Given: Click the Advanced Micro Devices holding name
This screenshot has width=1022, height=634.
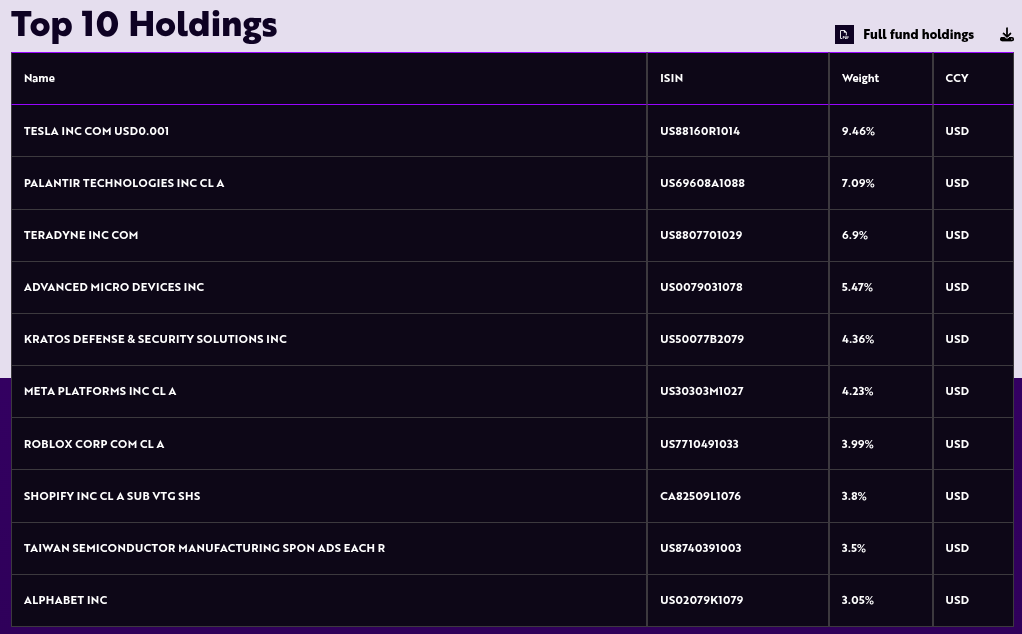Looking at the screenshot, I should (x=114, y=287).
